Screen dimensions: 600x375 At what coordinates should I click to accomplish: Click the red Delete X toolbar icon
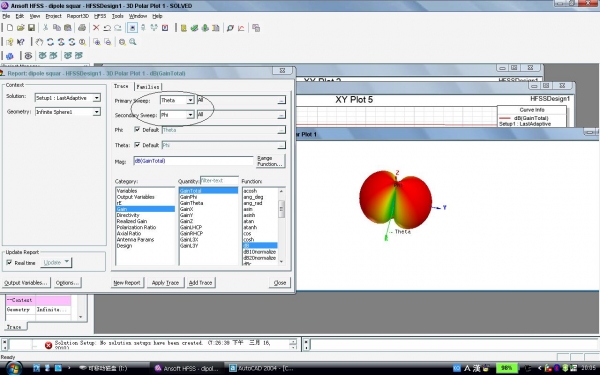click(x=96, y=28)
